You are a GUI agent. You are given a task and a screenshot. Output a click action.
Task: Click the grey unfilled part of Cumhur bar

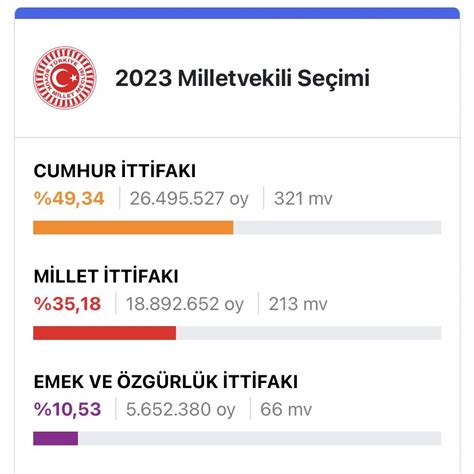coord(337,228)
